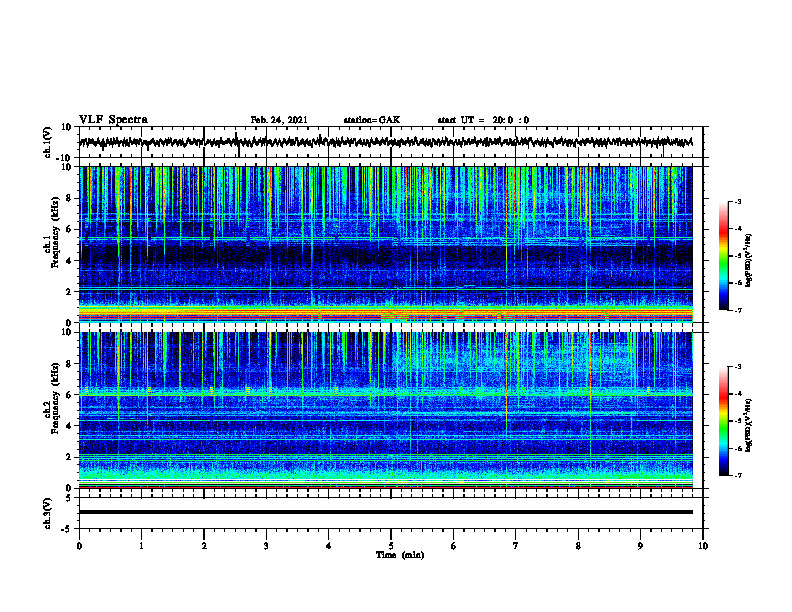Click the "station=GAK" header label

click(372, 120)
